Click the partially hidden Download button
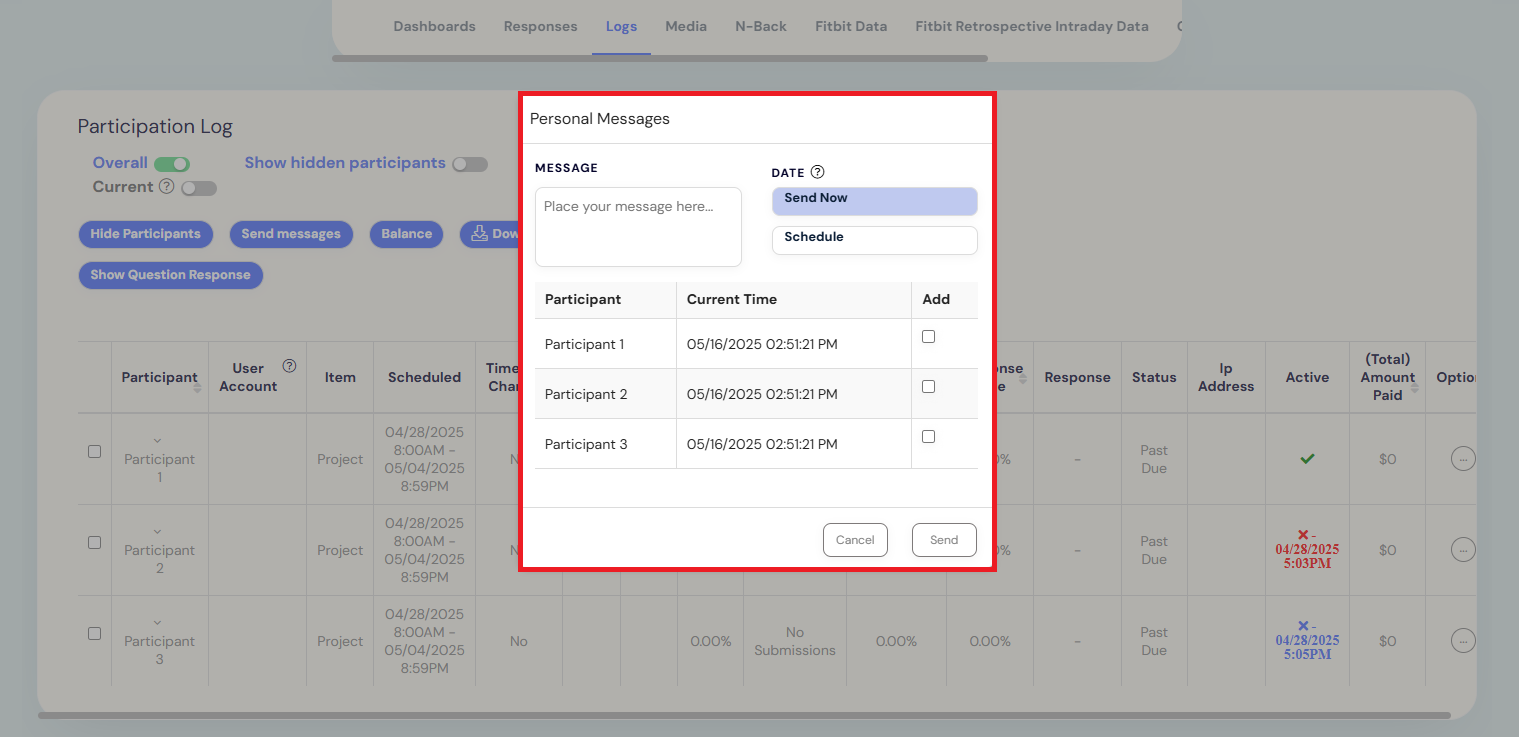 pyautogui.click(x=490, y=234)
